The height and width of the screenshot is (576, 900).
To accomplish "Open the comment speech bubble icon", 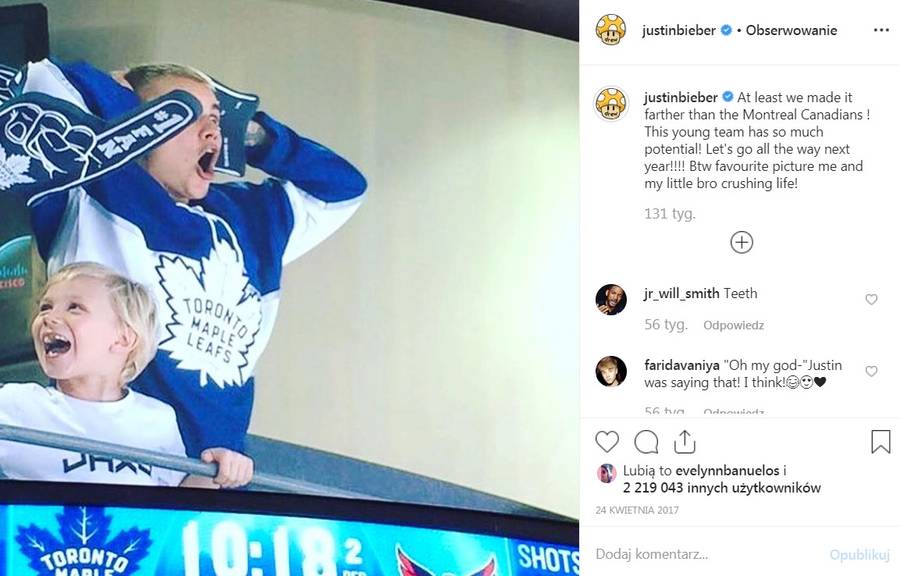I will (646, 442).
